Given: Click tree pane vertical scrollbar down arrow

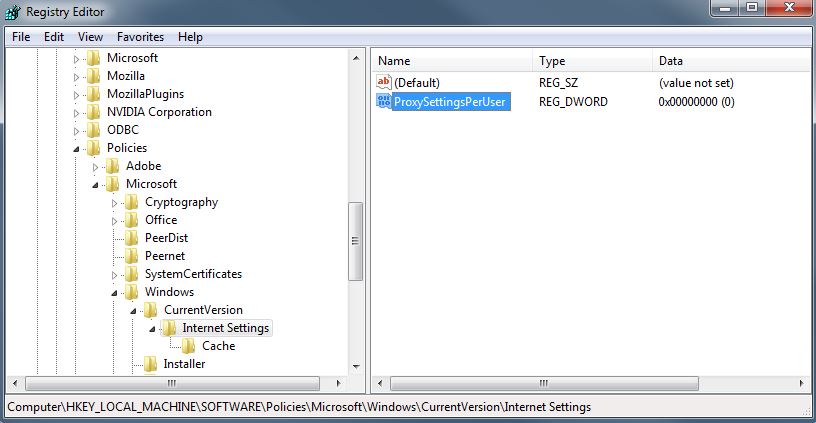Looking at the screenshot, I should click(x=356, y=367).
